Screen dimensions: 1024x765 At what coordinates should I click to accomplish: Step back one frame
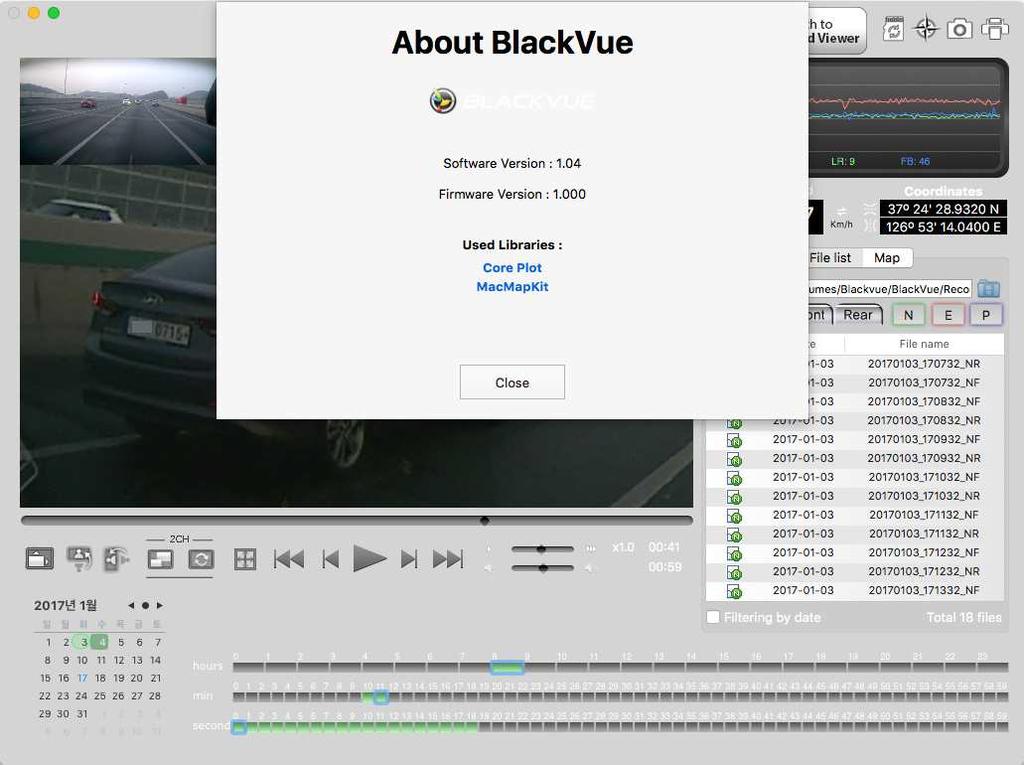(x=330, y=559)
